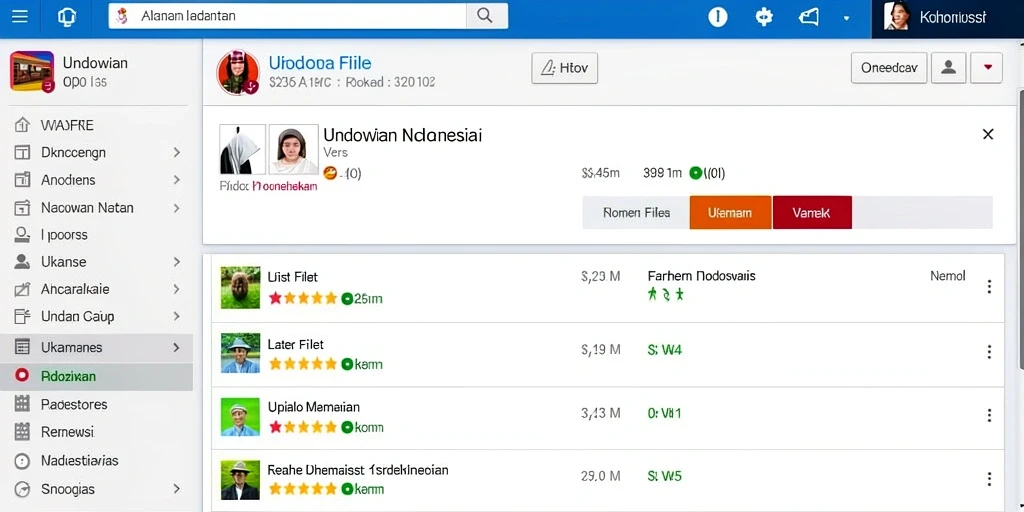Screen dimensions: 1024x512
Task: Click the star rating under Uist Filet
Action: [x=303, y=299]
